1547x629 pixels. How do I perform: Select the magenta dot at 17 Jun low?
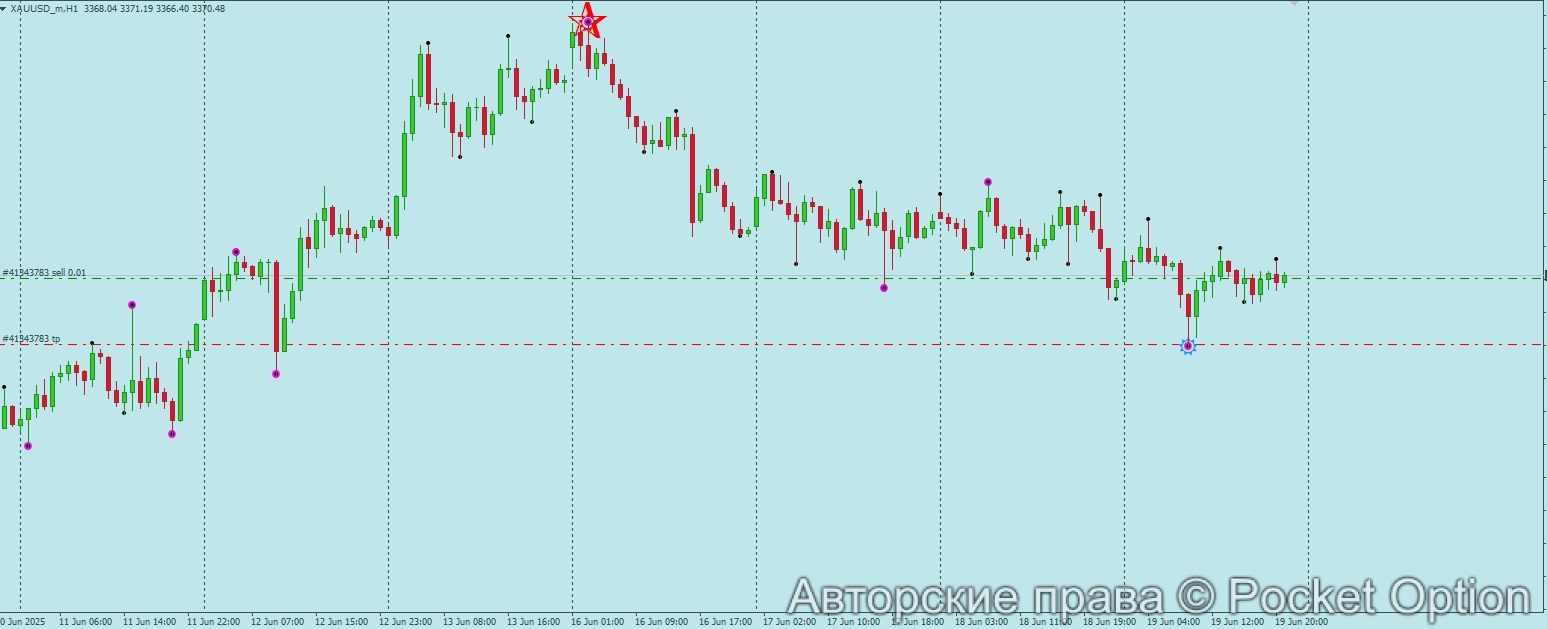pyautogui.click(x=883, y=288)
